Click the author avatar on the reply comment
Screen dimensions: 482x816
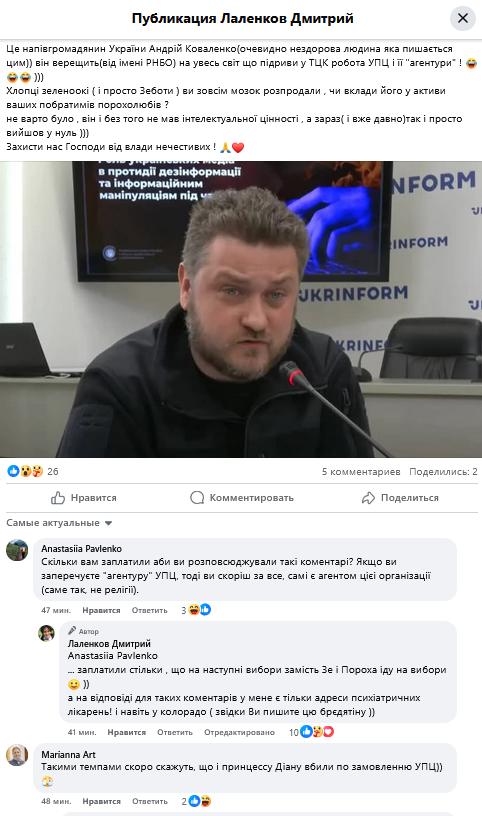tap(46, 633)
